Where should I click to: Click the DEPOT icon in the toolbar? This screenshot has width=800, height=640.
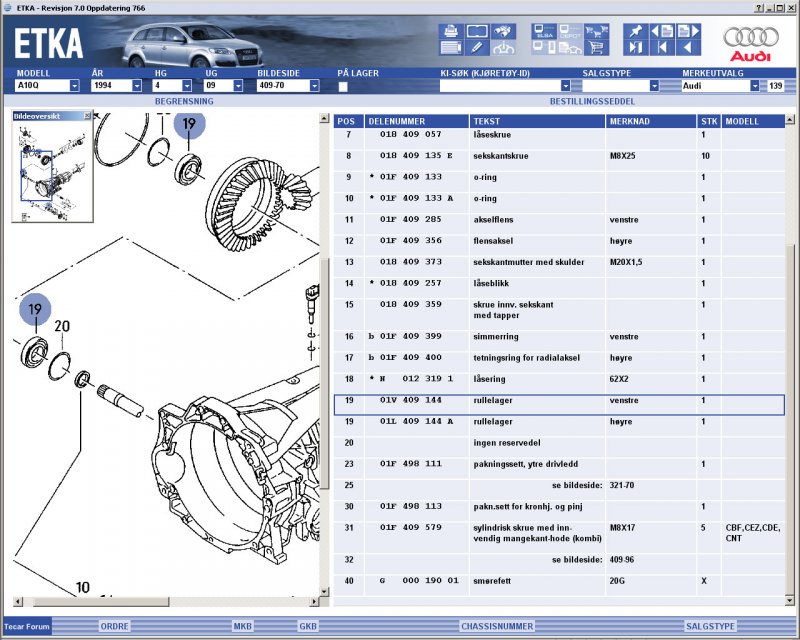pyautogui.click(x=571, y=30)
